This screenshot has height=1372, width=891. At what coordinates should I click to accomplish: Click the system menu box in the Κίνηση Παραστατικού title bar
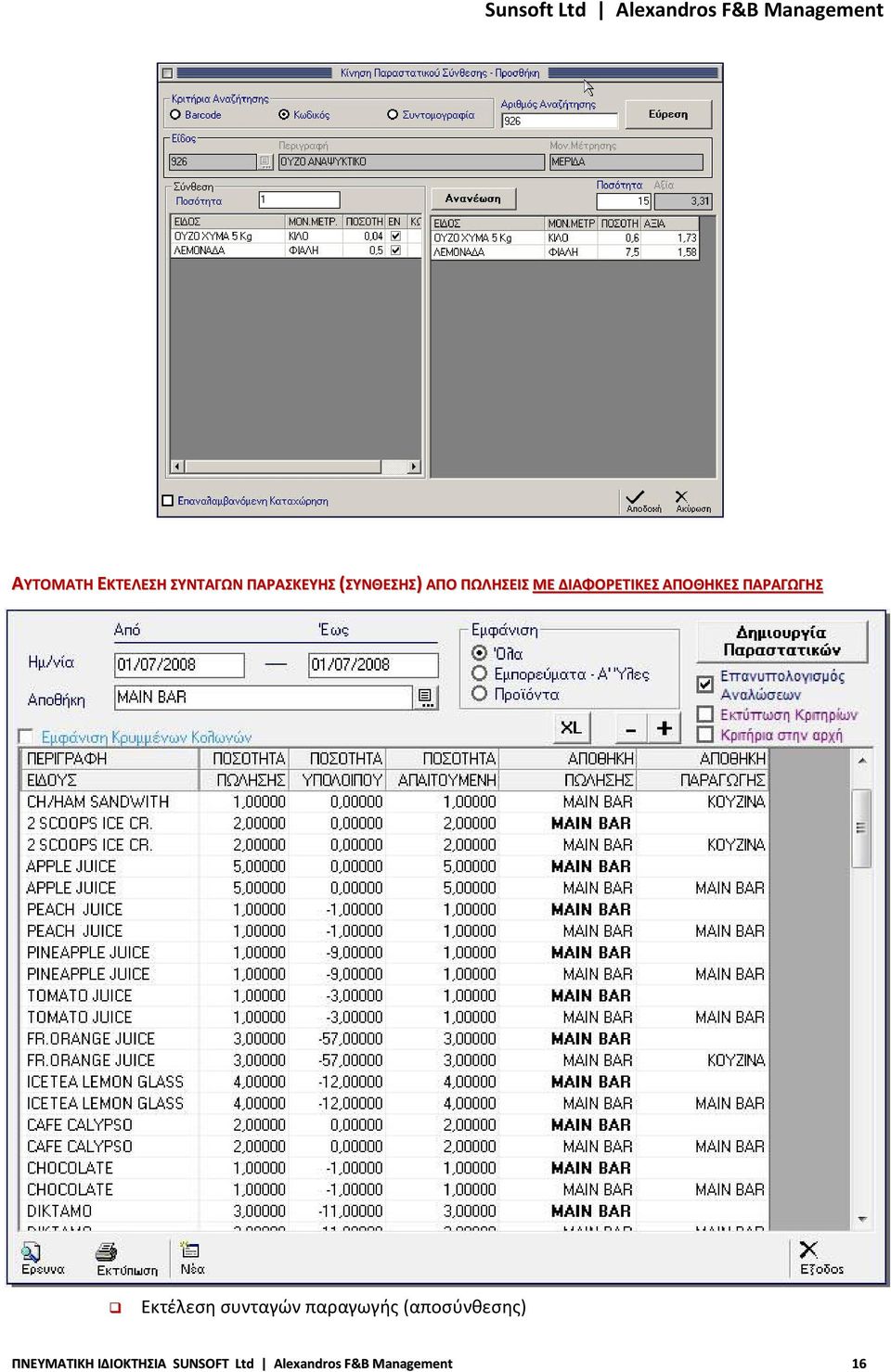(167, 72)
